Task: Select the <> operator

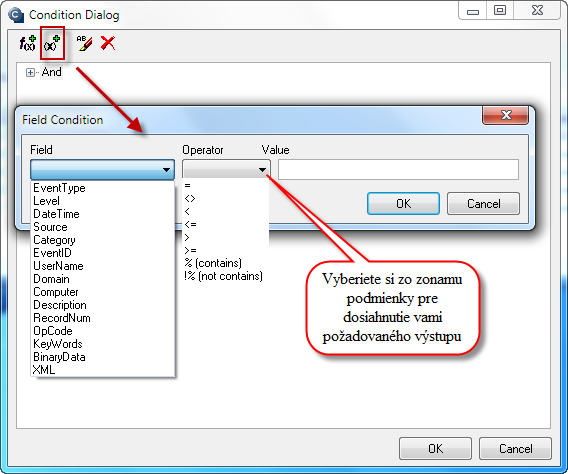Action: click(226, 198)
